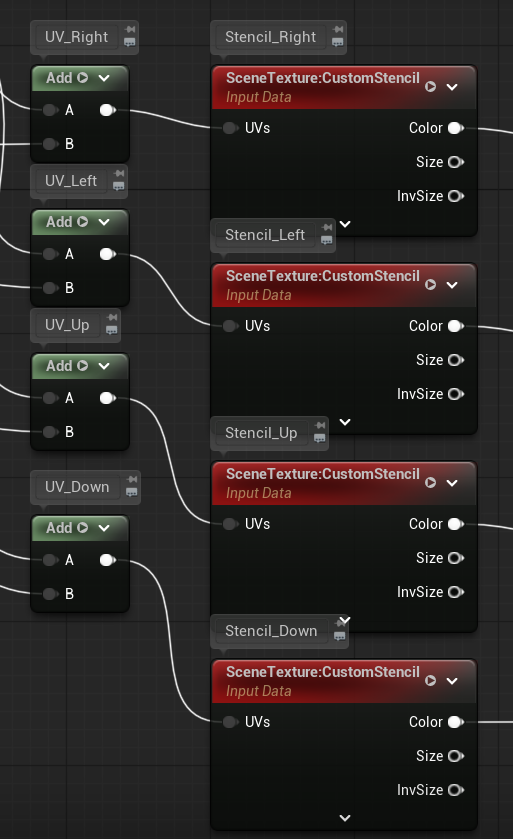Image resolution: width=513 pixels, height=839 pixels.
Task: Collapse the UV_Left Add node header chevron
Action: click(x=104, y=222)
